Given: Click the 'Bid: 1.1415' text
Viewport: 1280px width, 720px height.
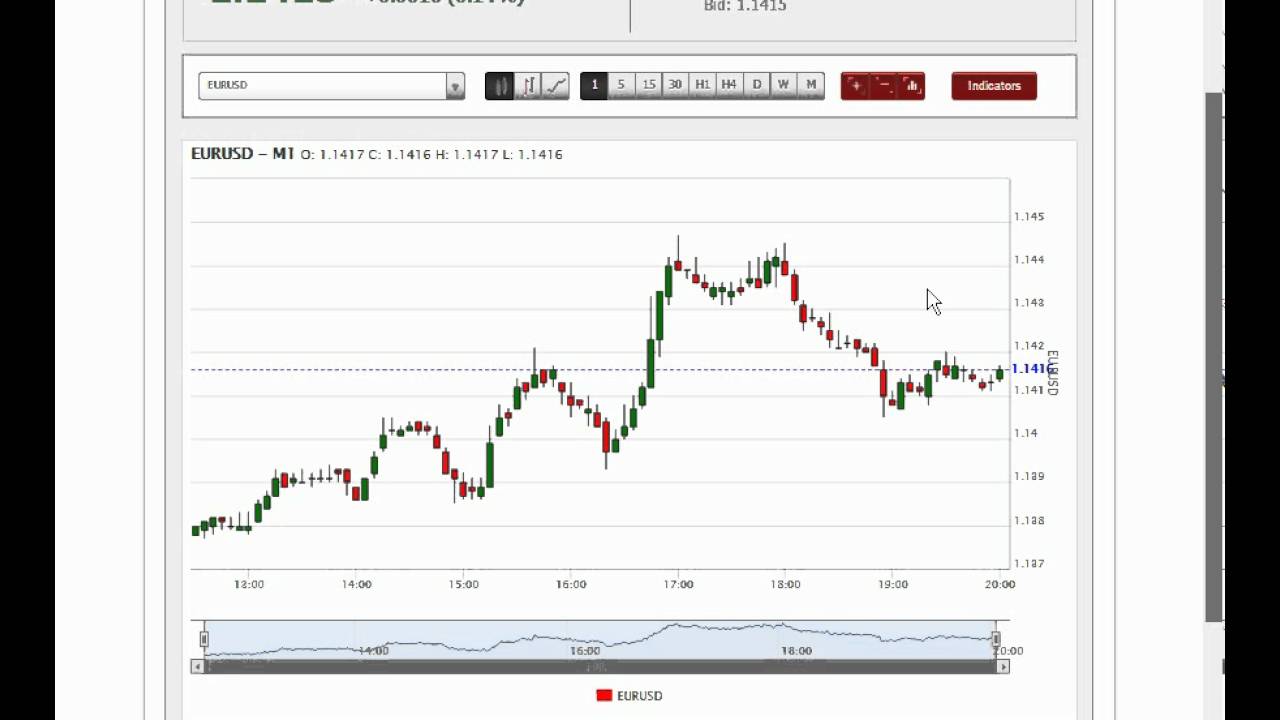Looking at the screenshot, I should point(745,6).
